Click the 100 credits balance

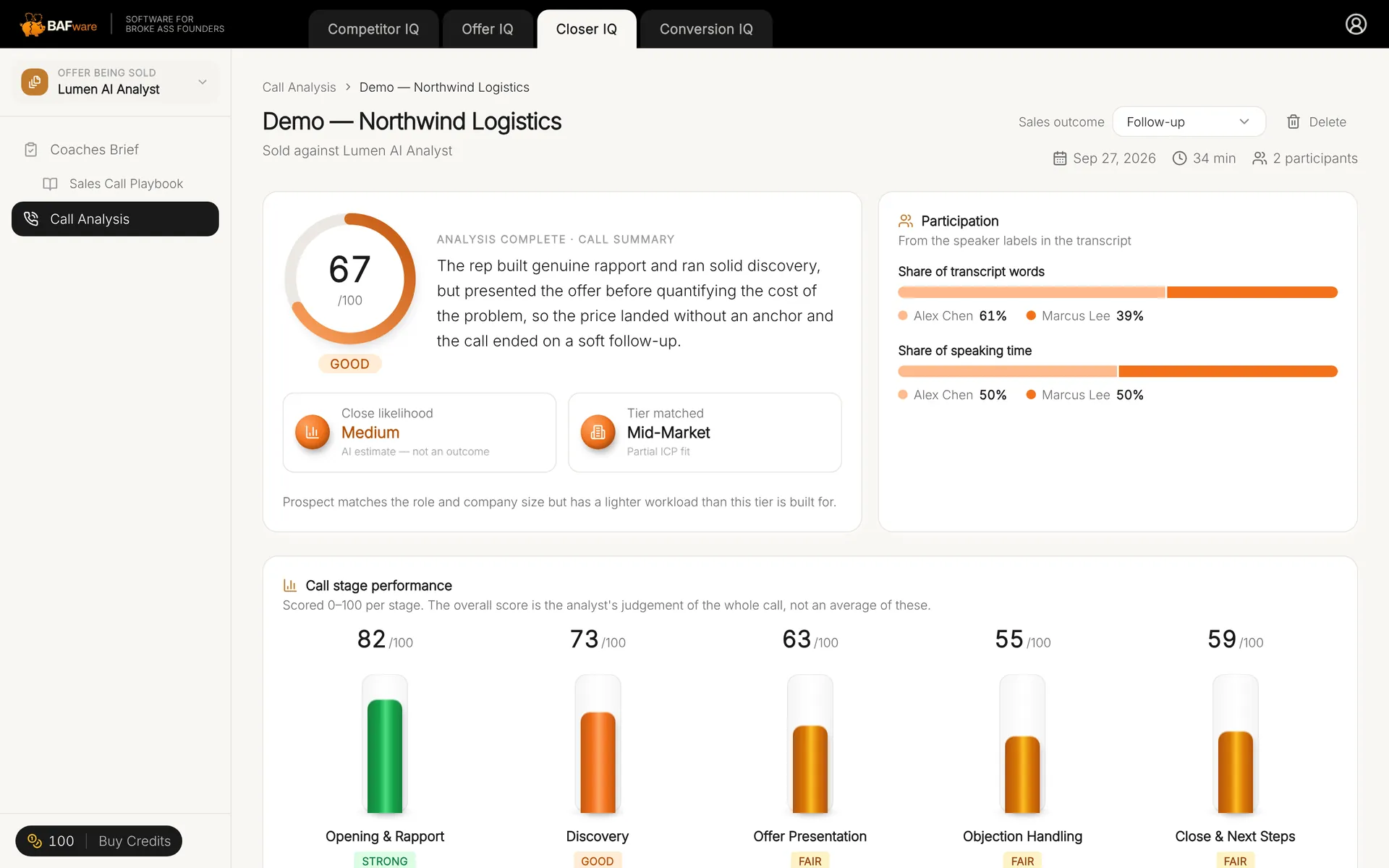click(x=61, y=841)
